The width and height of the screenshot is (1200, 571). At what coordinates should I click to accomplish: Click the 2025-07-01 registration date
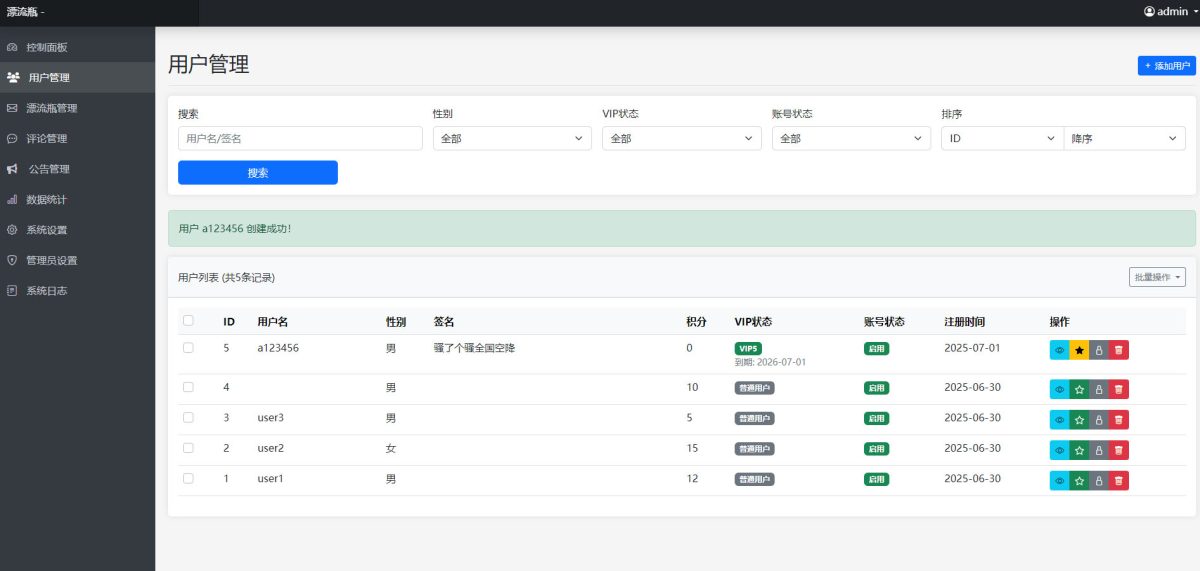pyautogui.click(x=972, y=348)
